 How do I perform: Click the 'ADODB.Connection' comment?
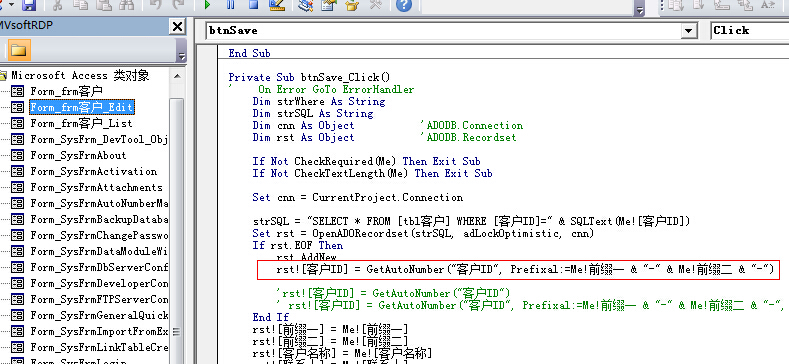pos(471,126)
